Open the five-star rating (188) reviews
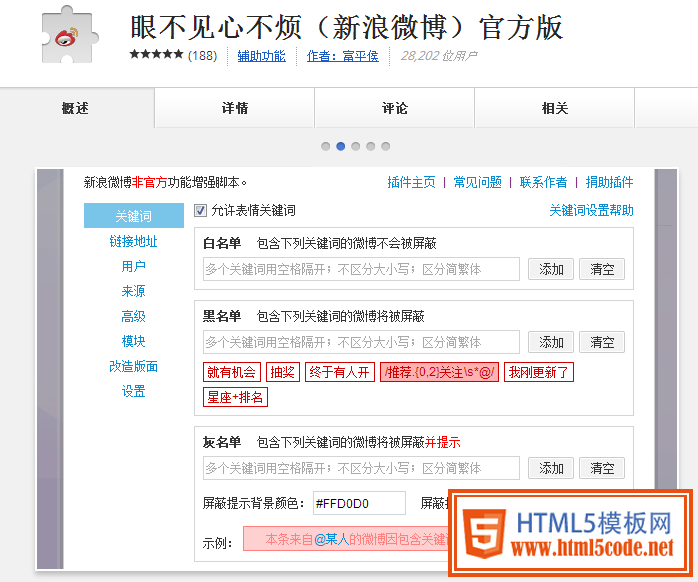This screenshot has height=582, width=698. pos(173,55)
